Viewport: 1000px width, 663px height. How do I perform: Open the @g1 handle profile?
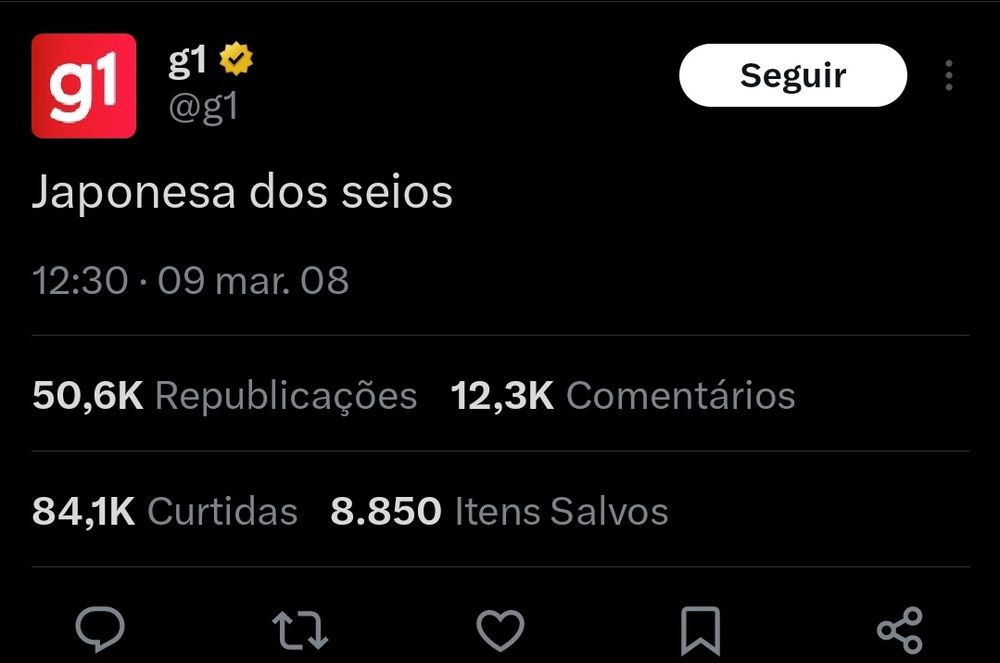203,106
